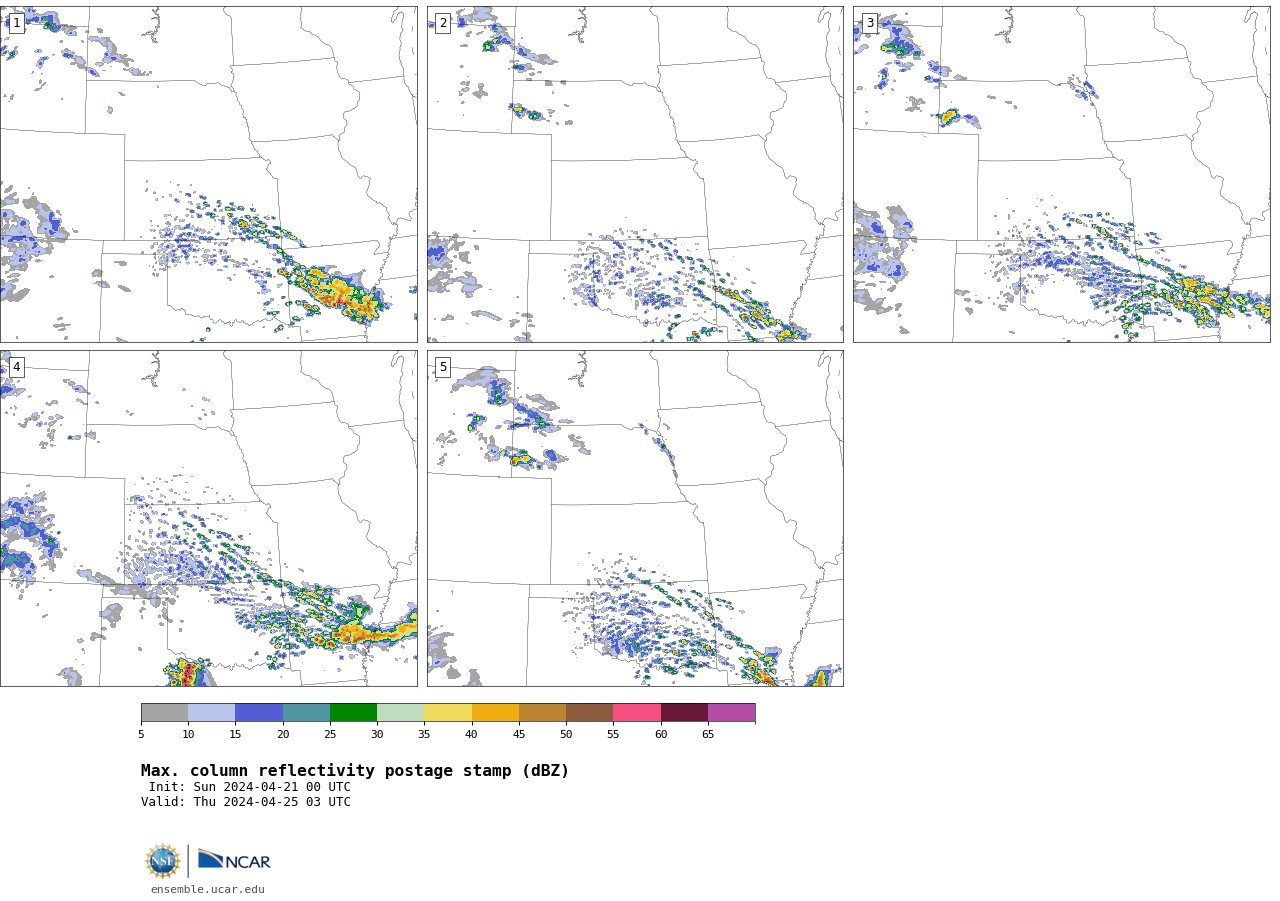The width and height of the screenshot is (1280, 901).
Task: Click the member number label '1'
Action: (x=16, y=23)
